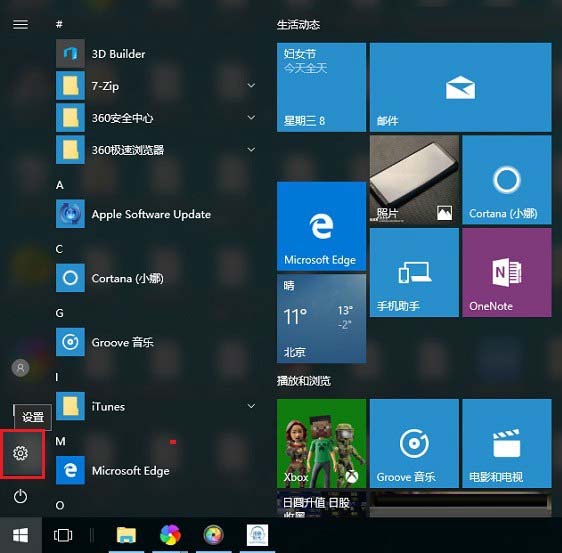562x553 pixels.
Task: Open File Explorer from the taskbar
Action: (x=126, y=535)
